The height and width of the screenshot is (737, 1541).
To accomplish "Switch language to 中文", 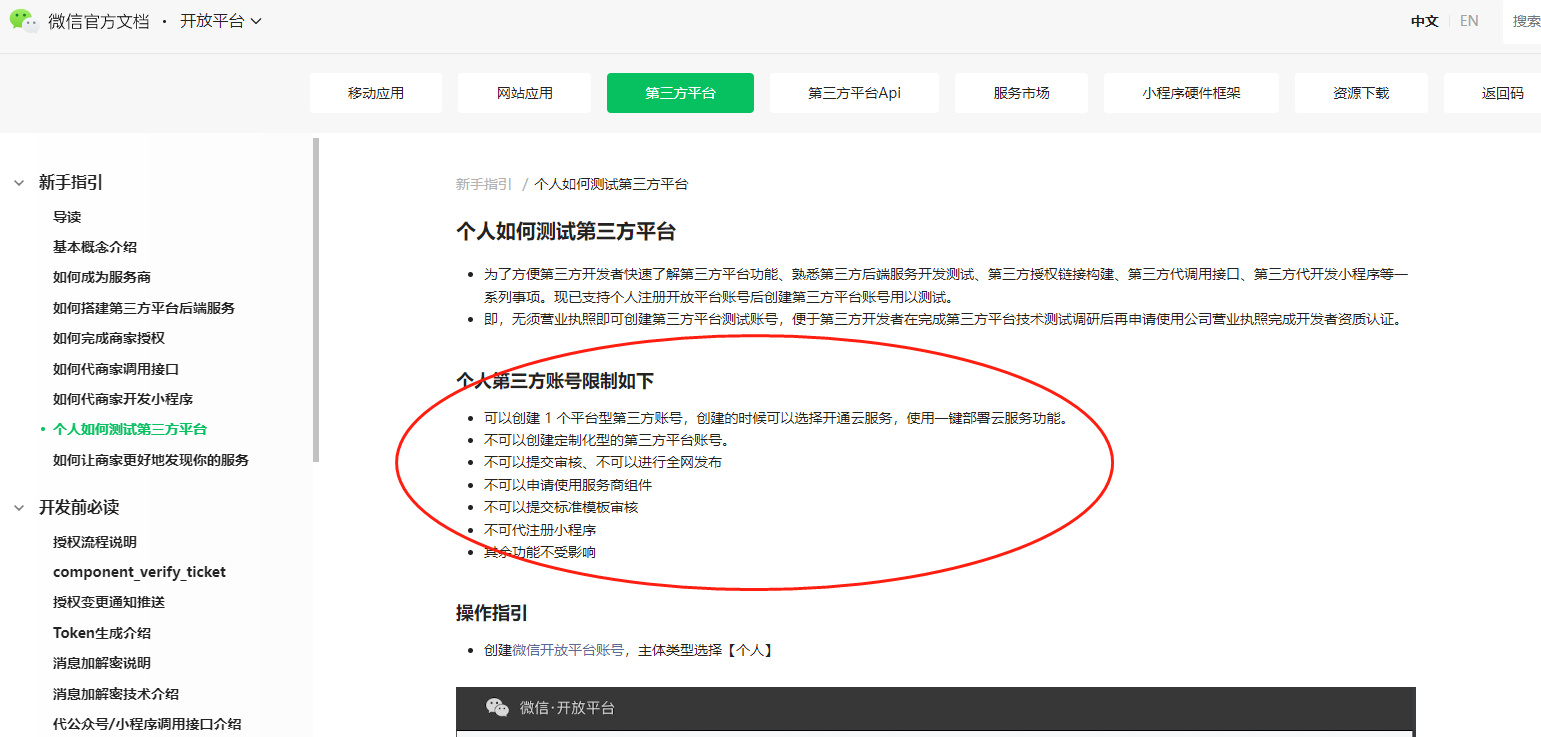I will pyautogui.click(x=1424, y=21).
